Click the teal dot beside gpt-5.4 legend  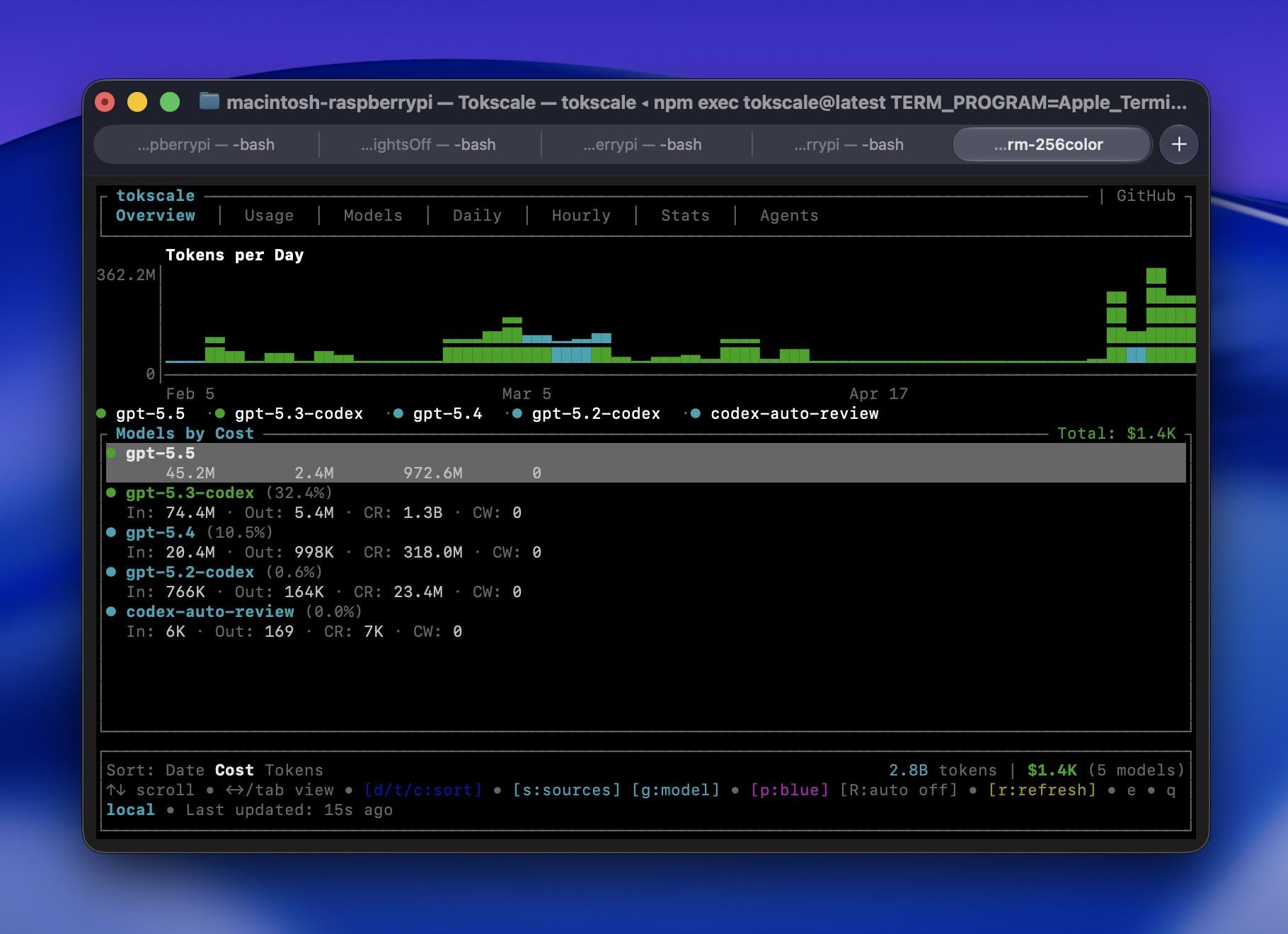coord(398,413)
